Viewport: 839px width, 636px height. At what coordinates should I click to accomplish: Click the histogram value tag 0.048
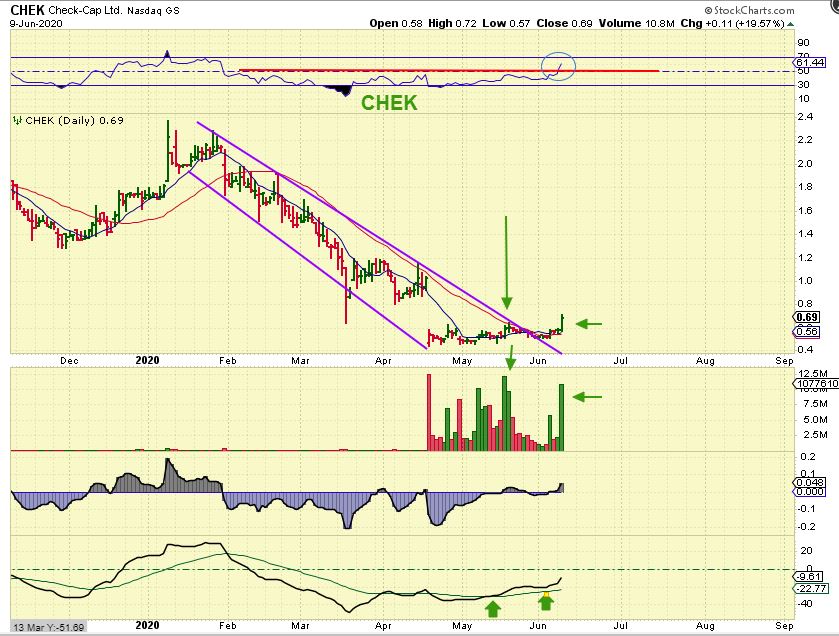810,482
